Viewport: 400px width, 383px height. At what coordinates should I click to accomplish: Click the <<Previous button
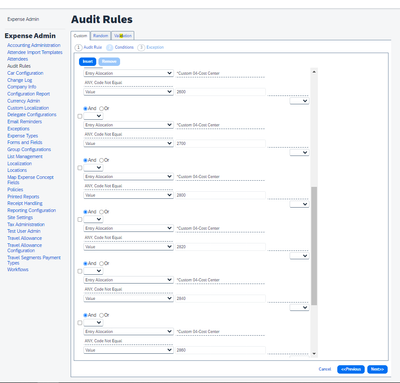(x=351, y=369)
